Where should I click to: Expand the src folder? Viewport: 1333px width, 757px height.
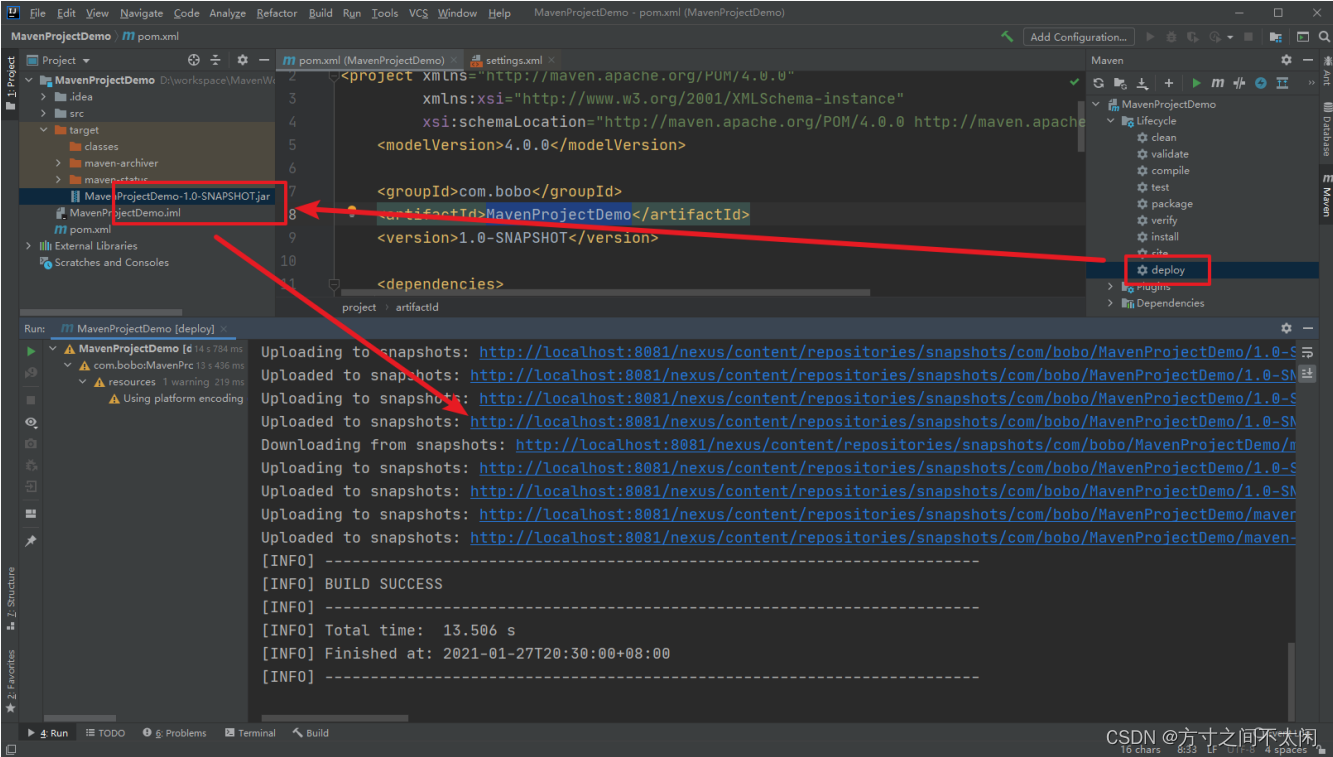tap(44, 114)
